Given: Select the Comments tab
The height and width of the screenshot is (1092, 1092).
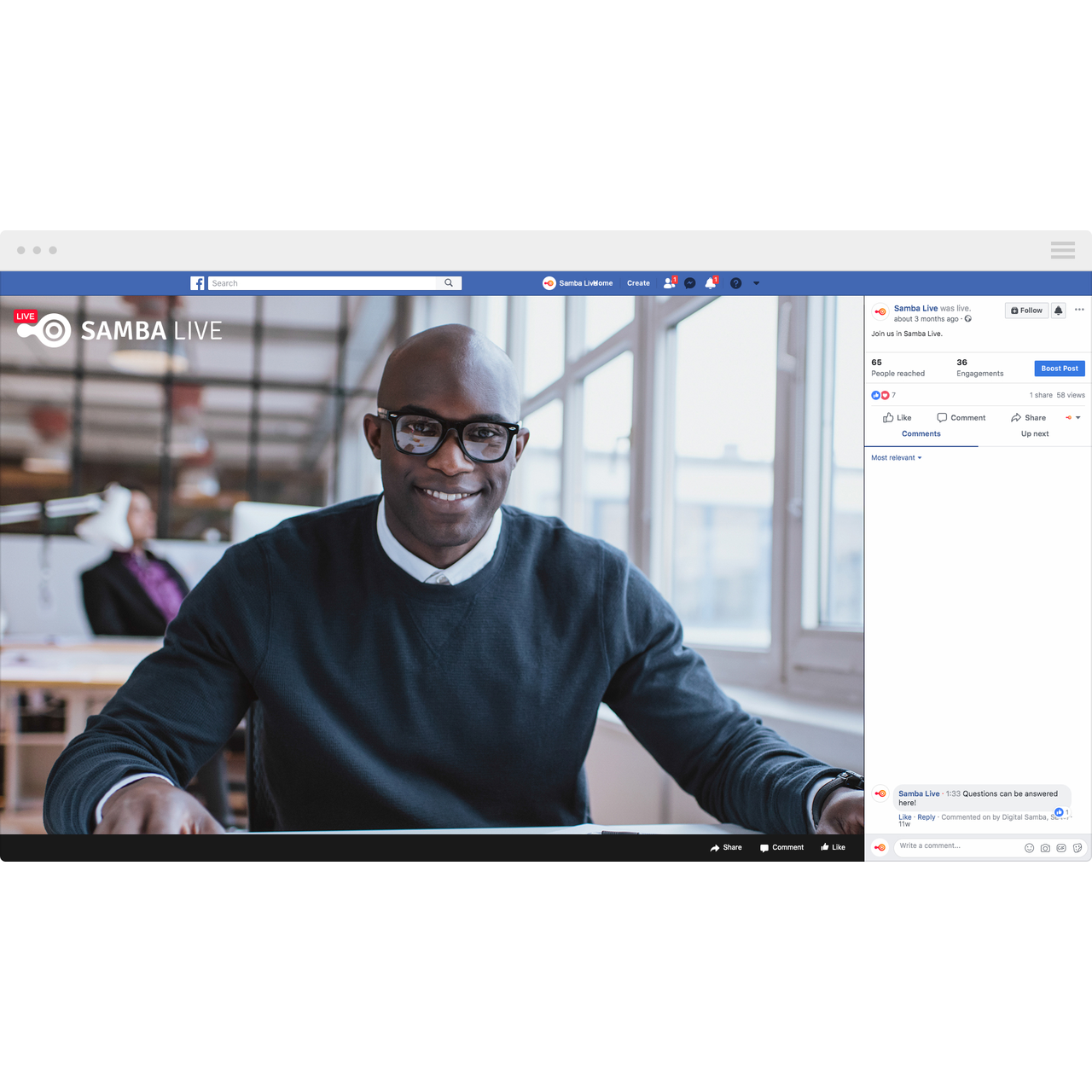Looking at the screenshot, I should [921, 434].
